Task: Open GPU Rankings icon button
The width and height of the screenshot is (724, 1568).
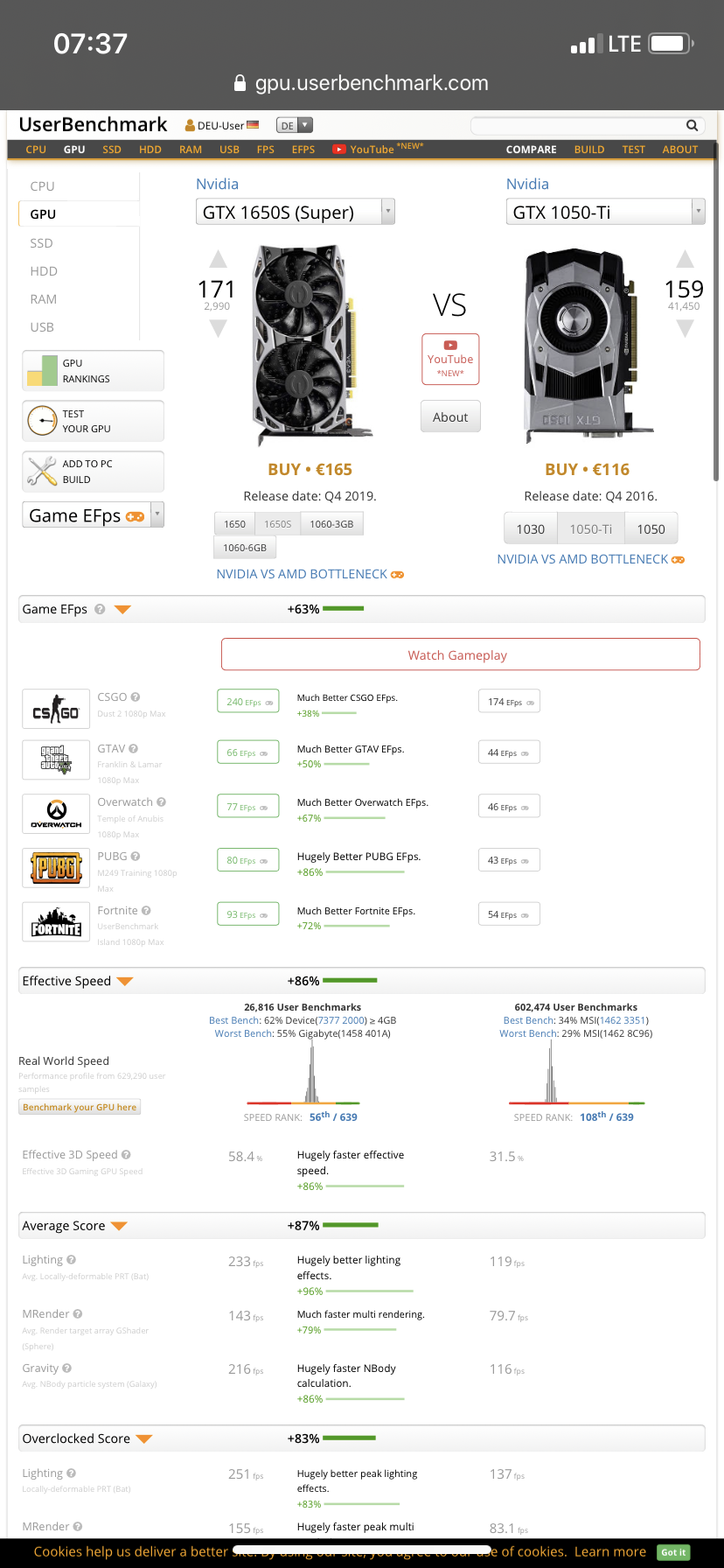Action: point(40,371)
